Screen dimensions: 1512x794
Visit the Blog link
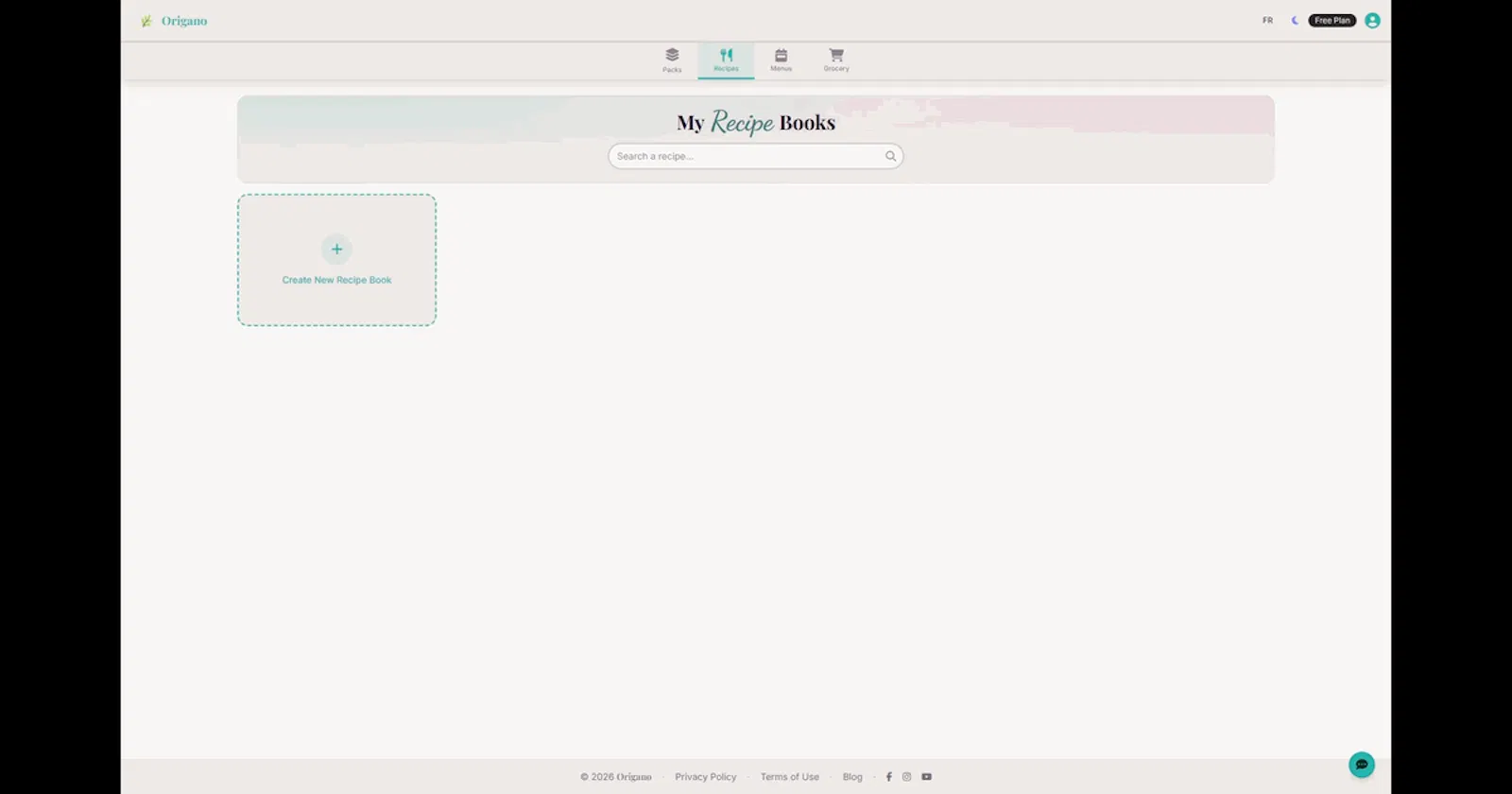(852, 777)
